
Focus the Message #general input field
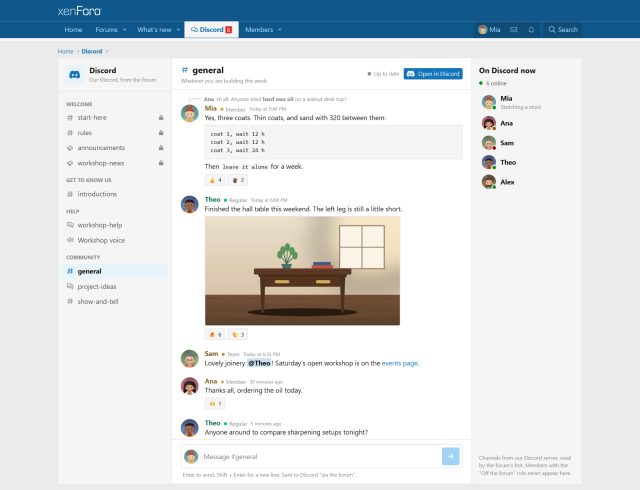[320, 457]
